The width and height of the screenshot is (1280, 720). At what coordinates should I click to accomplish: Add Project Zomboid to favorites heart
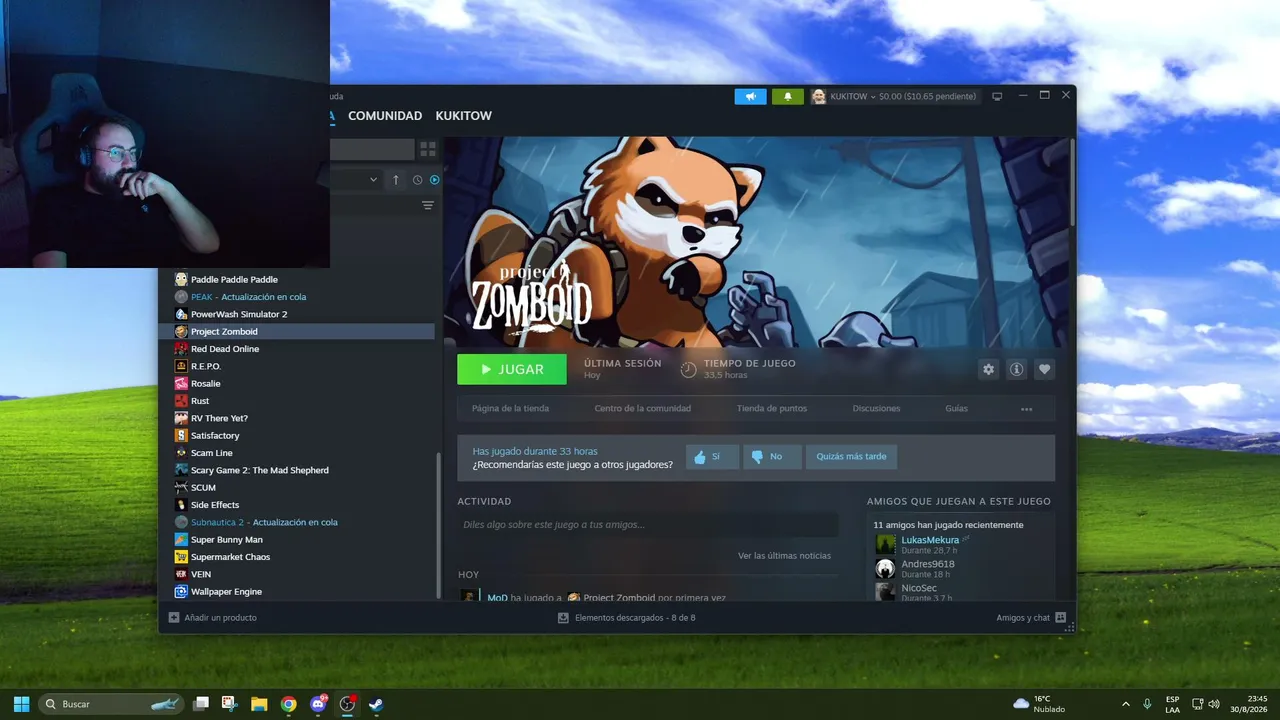coord(1045,369)
